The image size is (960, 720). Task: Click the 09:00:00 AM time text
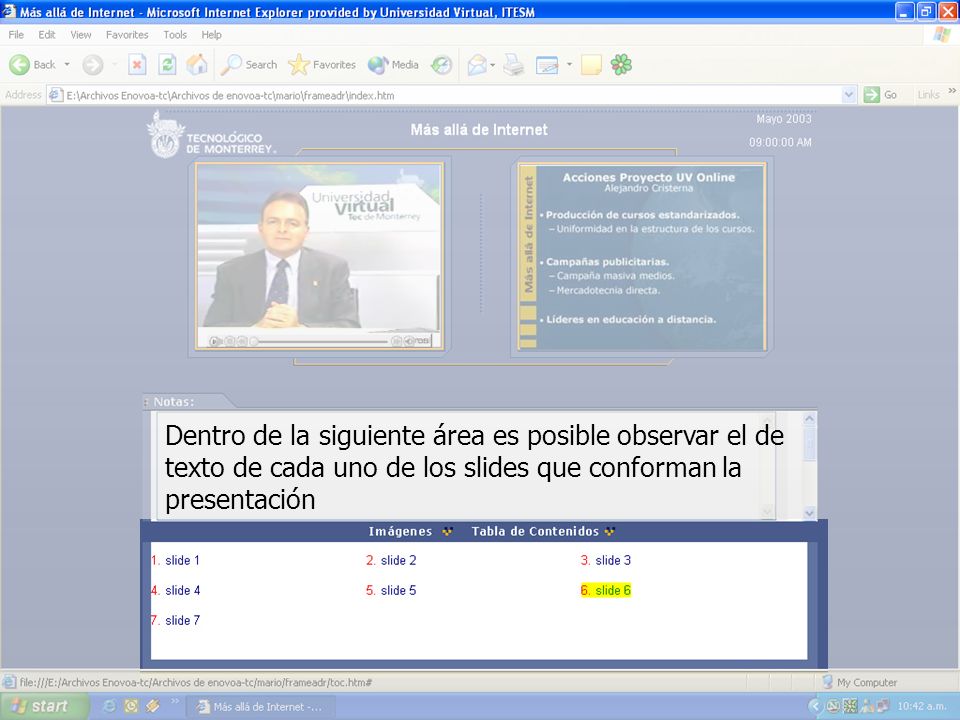780,142
